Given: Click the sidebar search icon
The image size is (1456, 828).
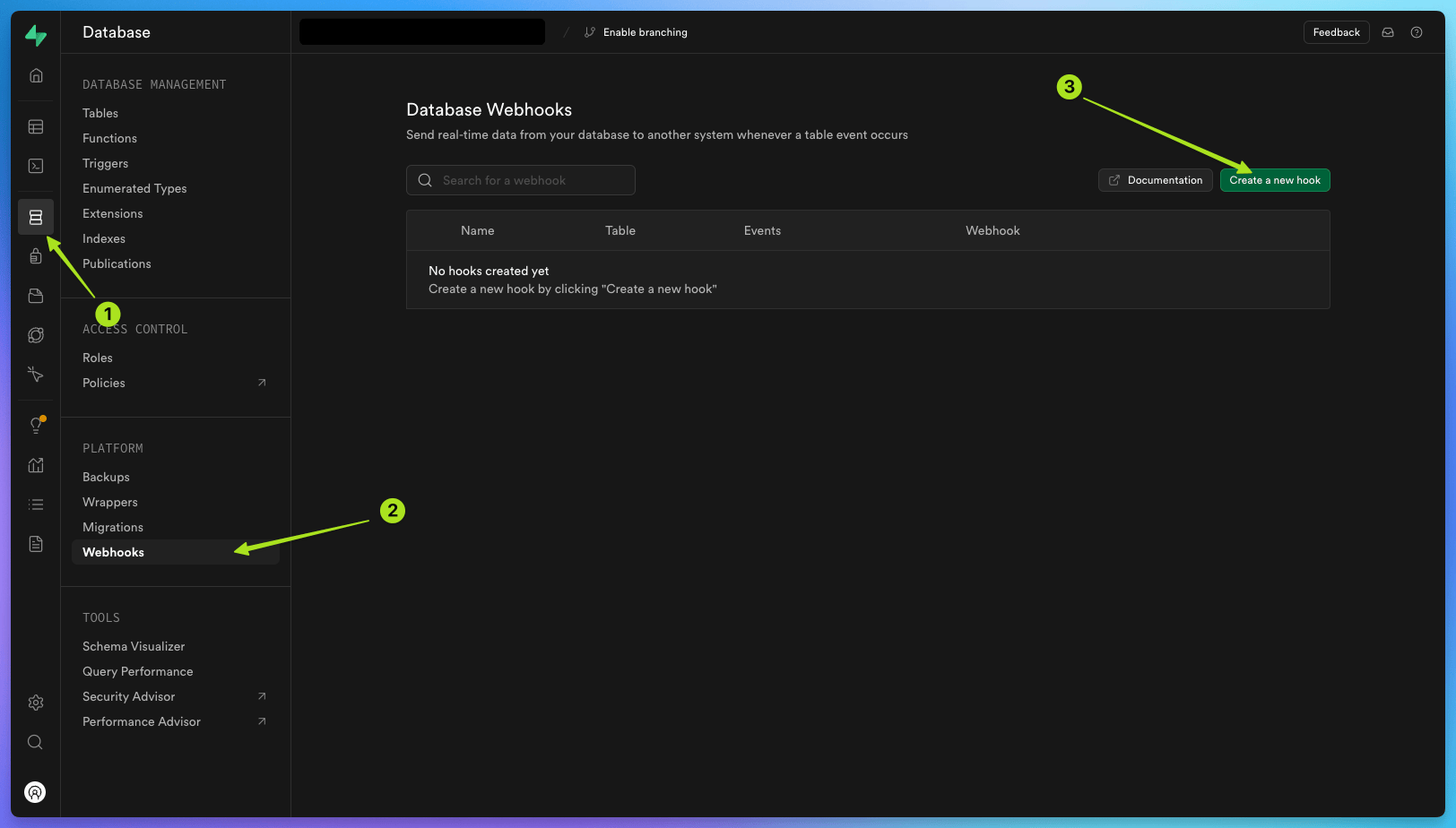Looking at the screenshot, I should 36,742.
